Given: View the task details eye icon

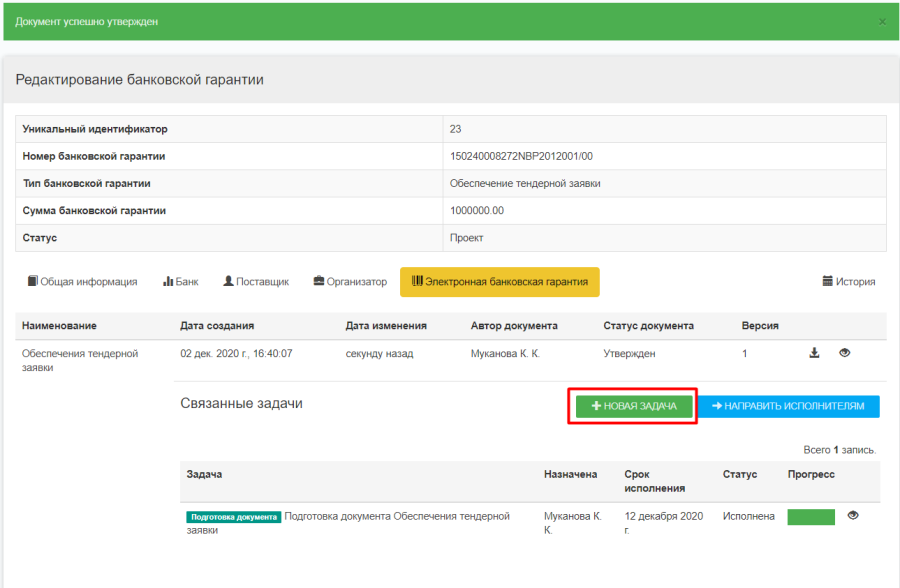Looking at the screenshot, I should (x=853, y=516).
